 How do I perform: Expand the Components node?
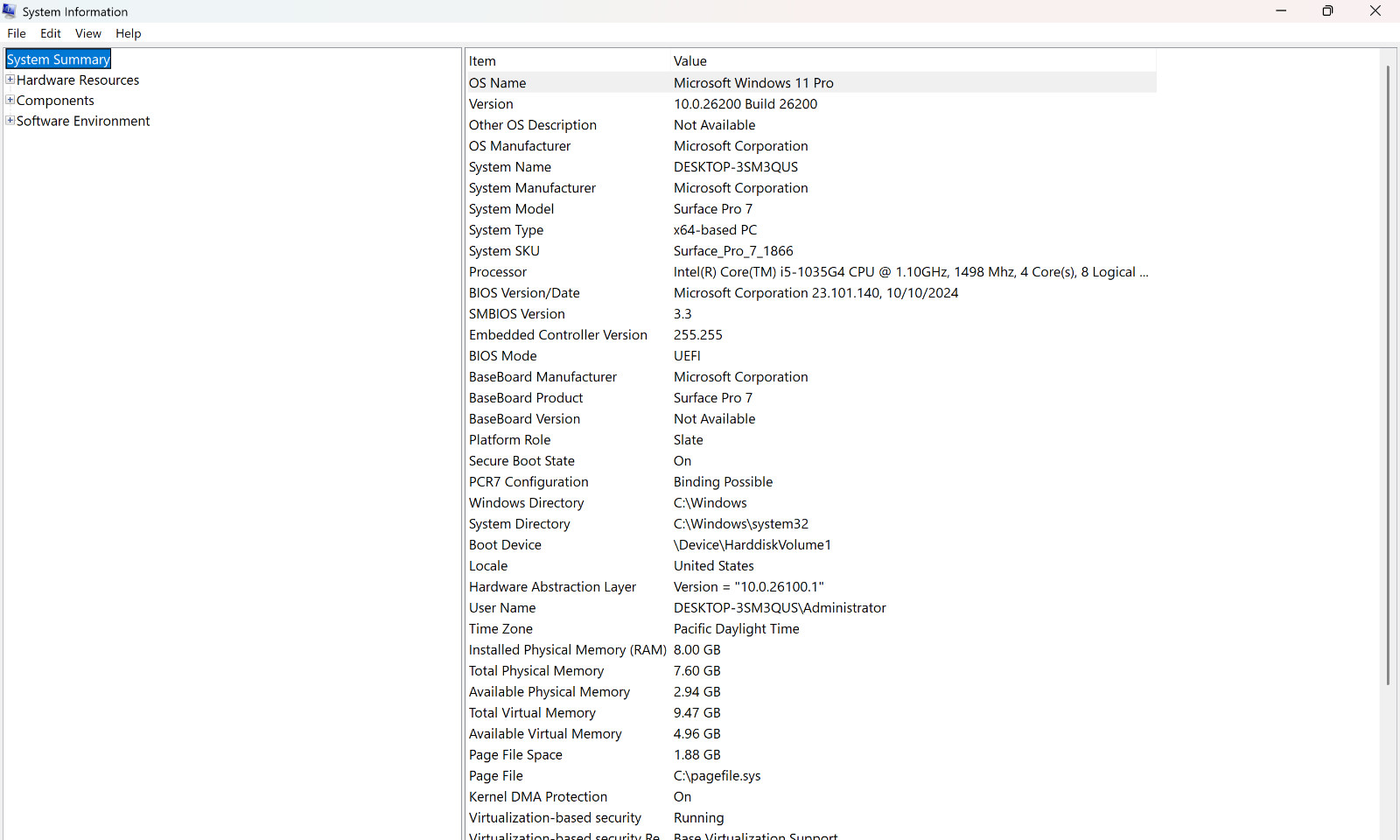(x=10, y=100)
